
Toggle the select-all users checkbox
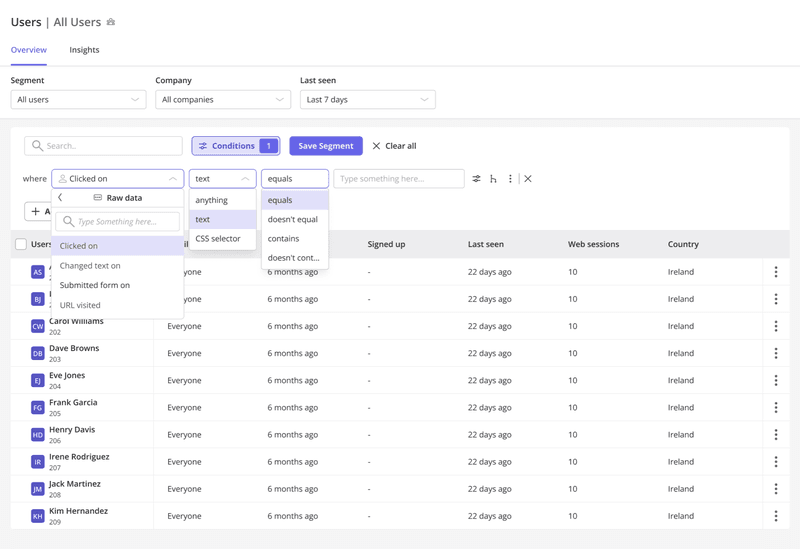(21, 244)
